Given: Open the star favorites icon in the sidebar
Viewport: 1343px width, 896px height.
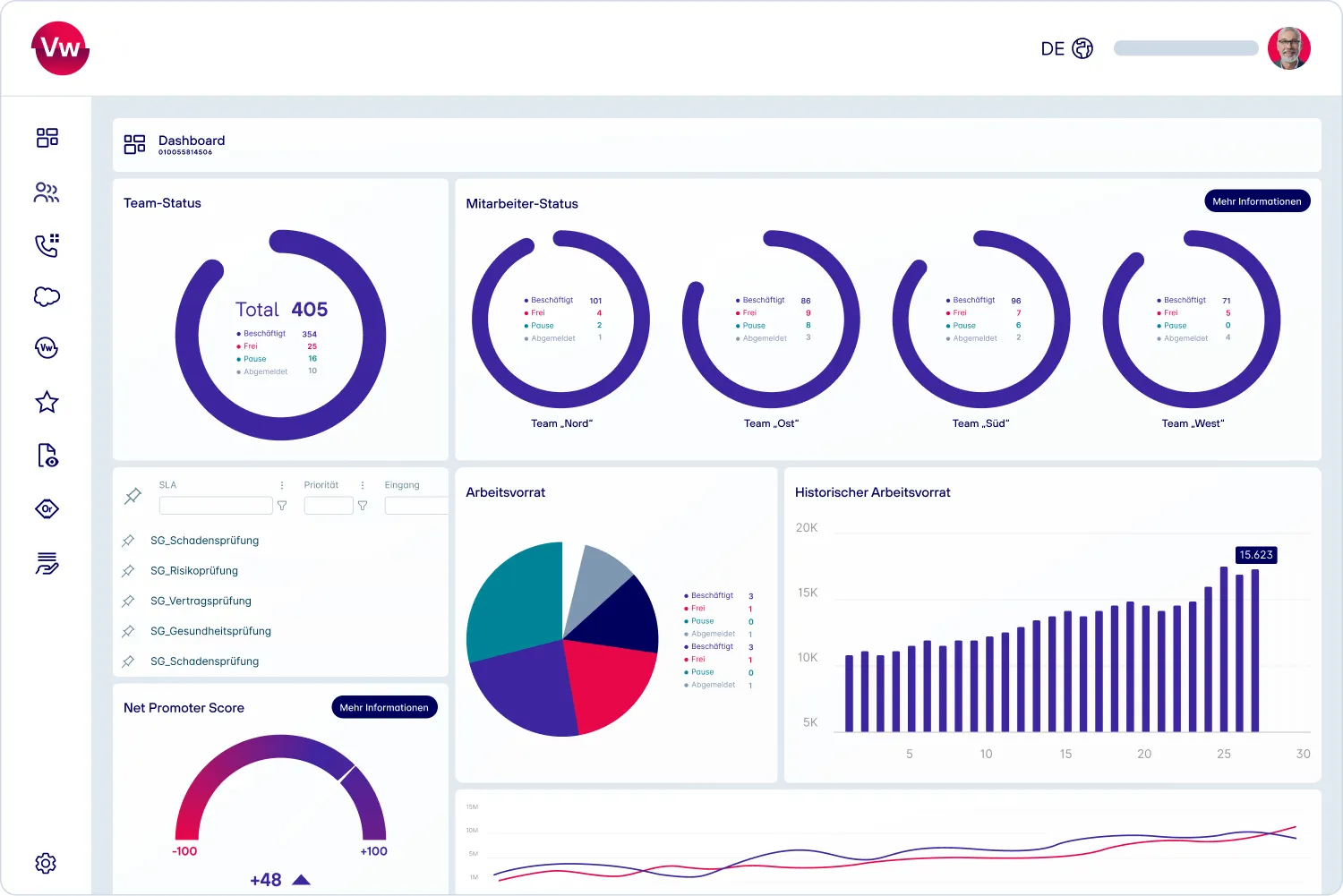Looking at the screenshot, I should pyautogui.click(x=47, y=402).
